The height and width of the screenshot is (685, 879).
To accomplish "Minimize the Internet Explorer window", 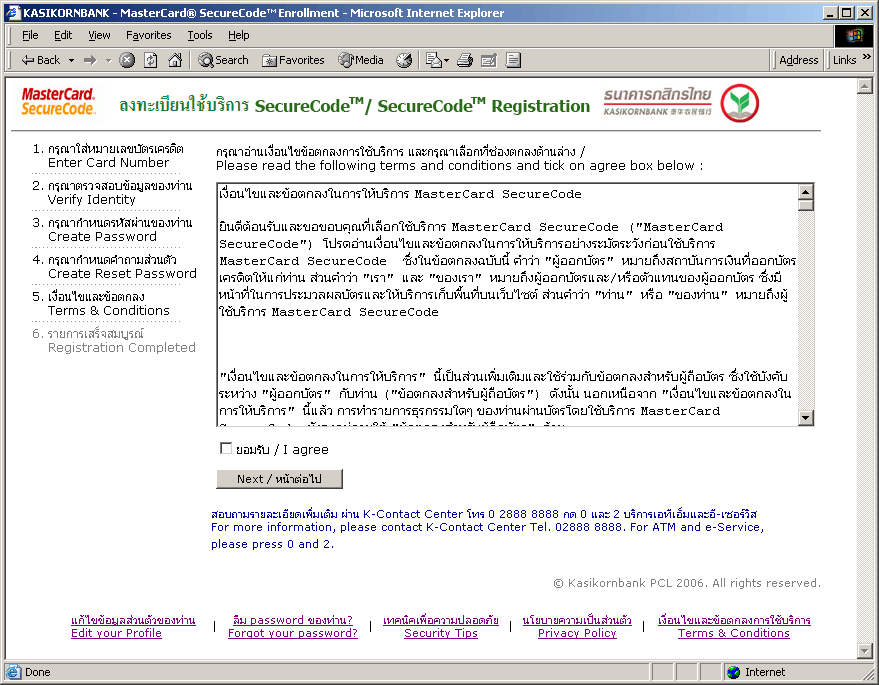I will [831, 12].
